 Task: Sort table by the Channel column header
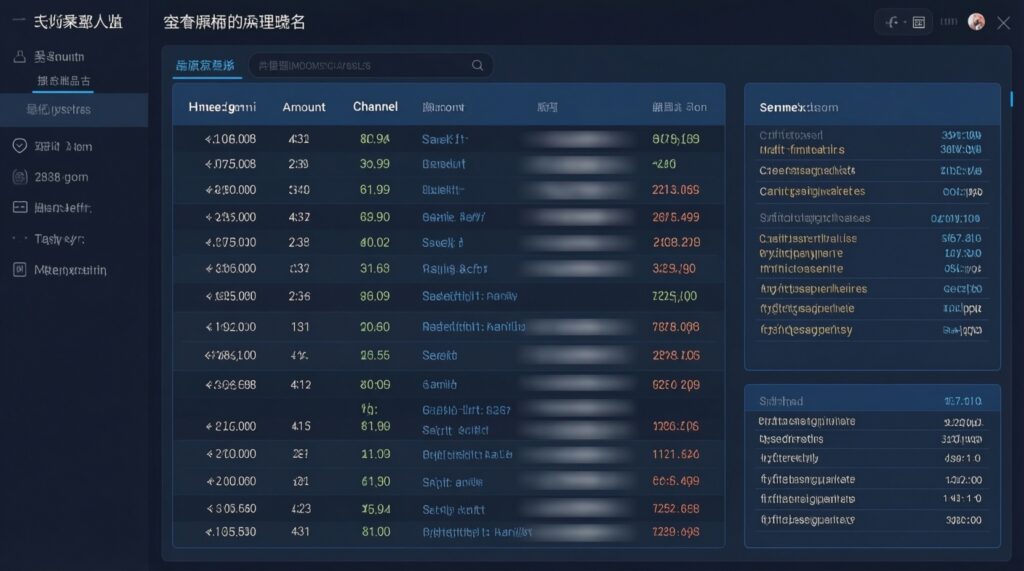(x=375, y=107)
